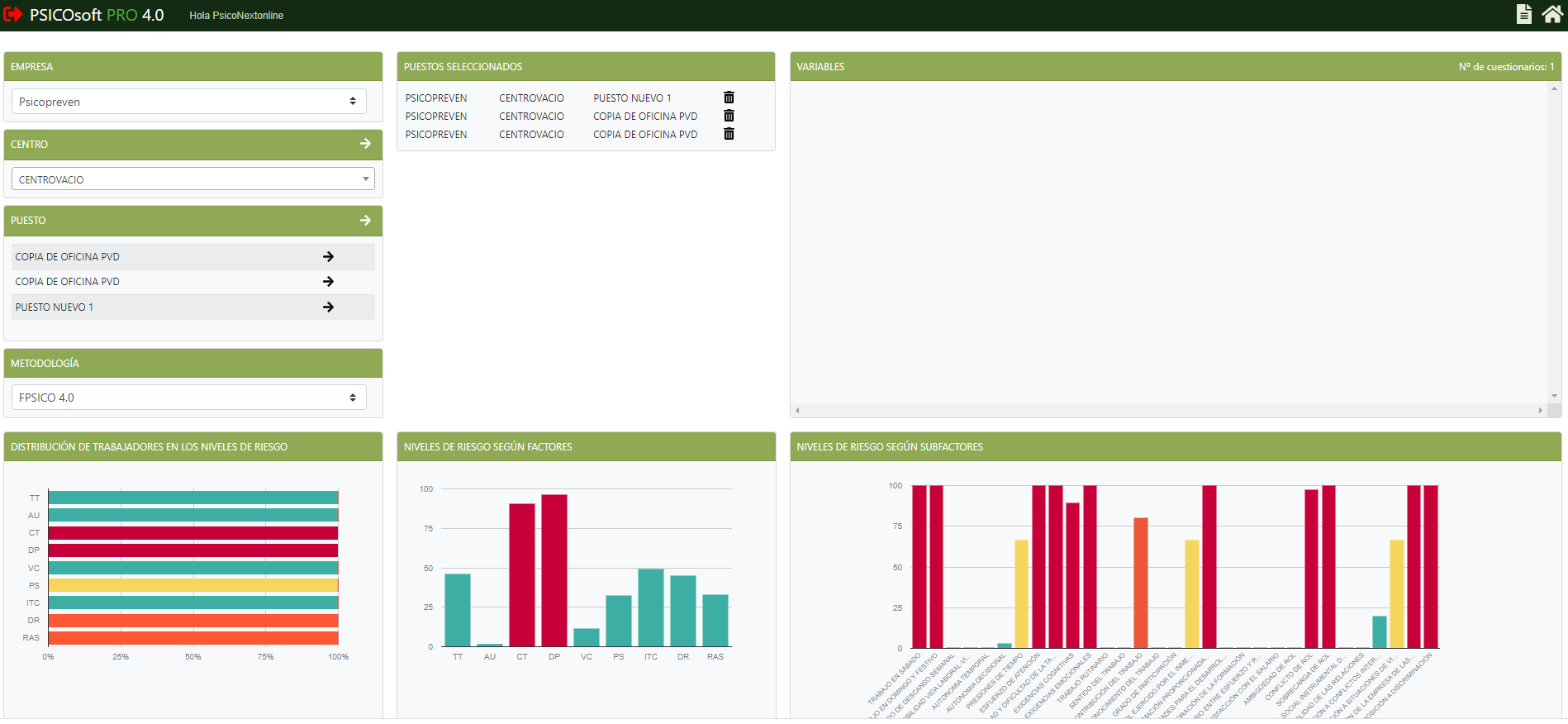Add PUESTO NUEVO 1 with its arrow
The image size is (1568, 724).
[328, 307]
